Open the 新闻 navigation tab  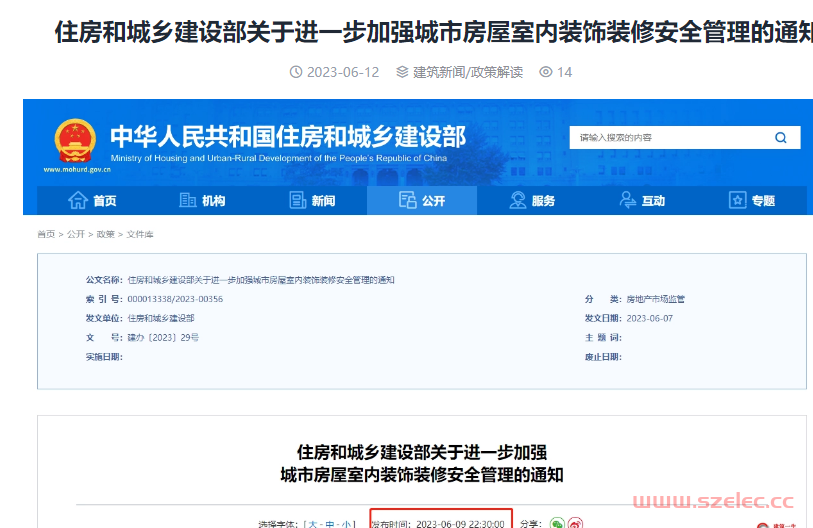click(312, 200)
